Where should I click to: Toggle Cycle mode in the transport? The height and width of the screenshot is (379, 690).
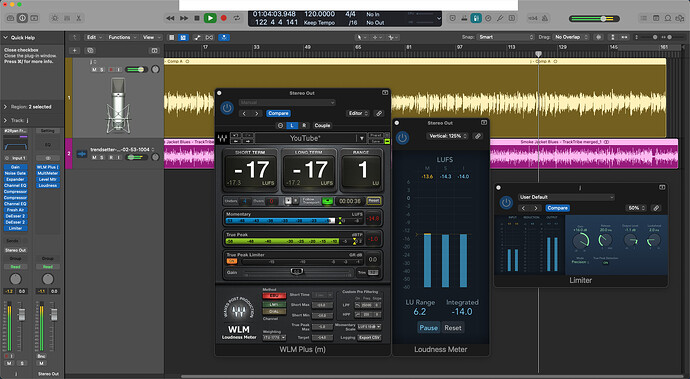pyautogui.click(x=237, y=18)
